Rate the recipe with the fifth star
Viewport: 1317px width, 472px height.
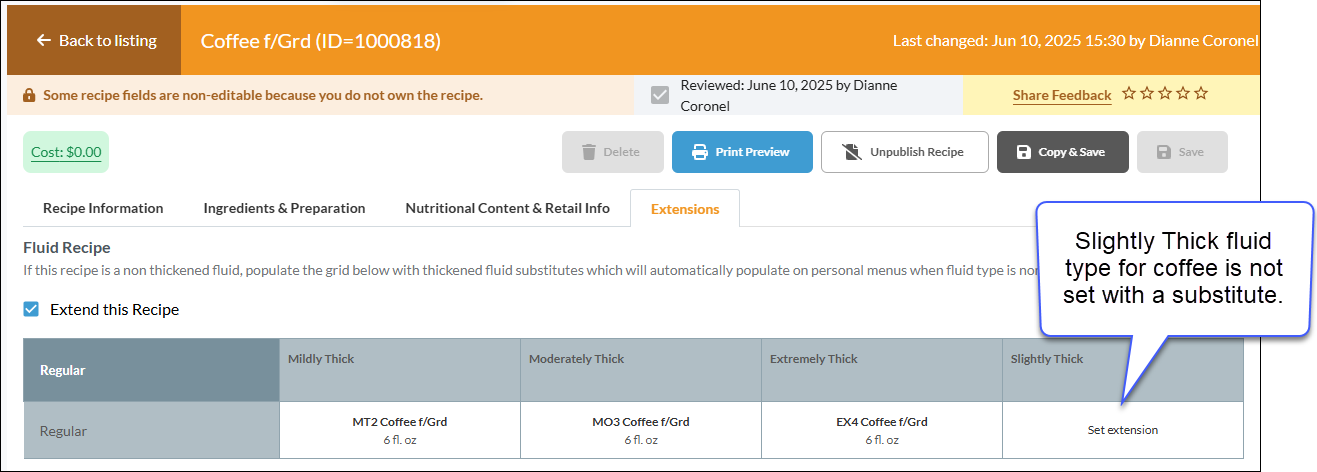(1201, 94)
